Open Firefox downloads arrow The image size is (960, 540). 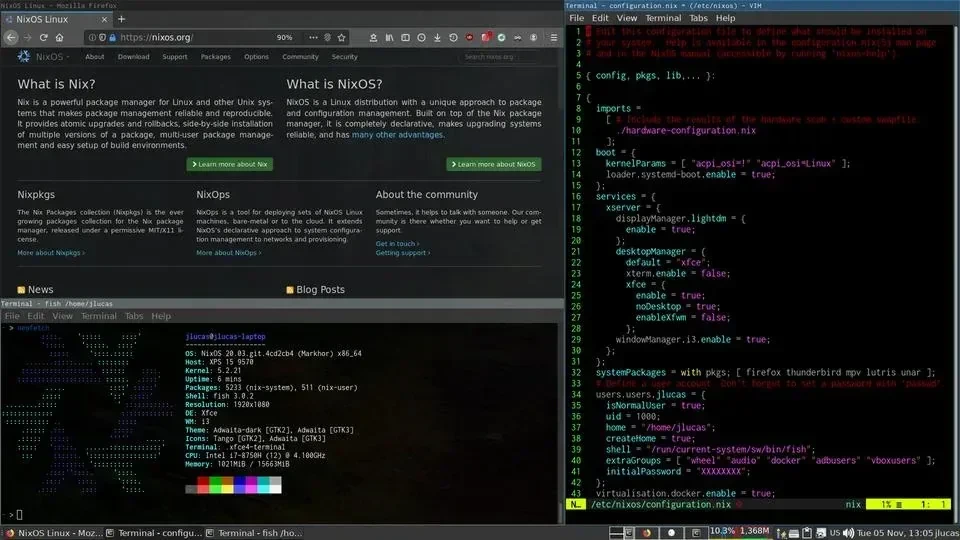(x=437, y=37)
